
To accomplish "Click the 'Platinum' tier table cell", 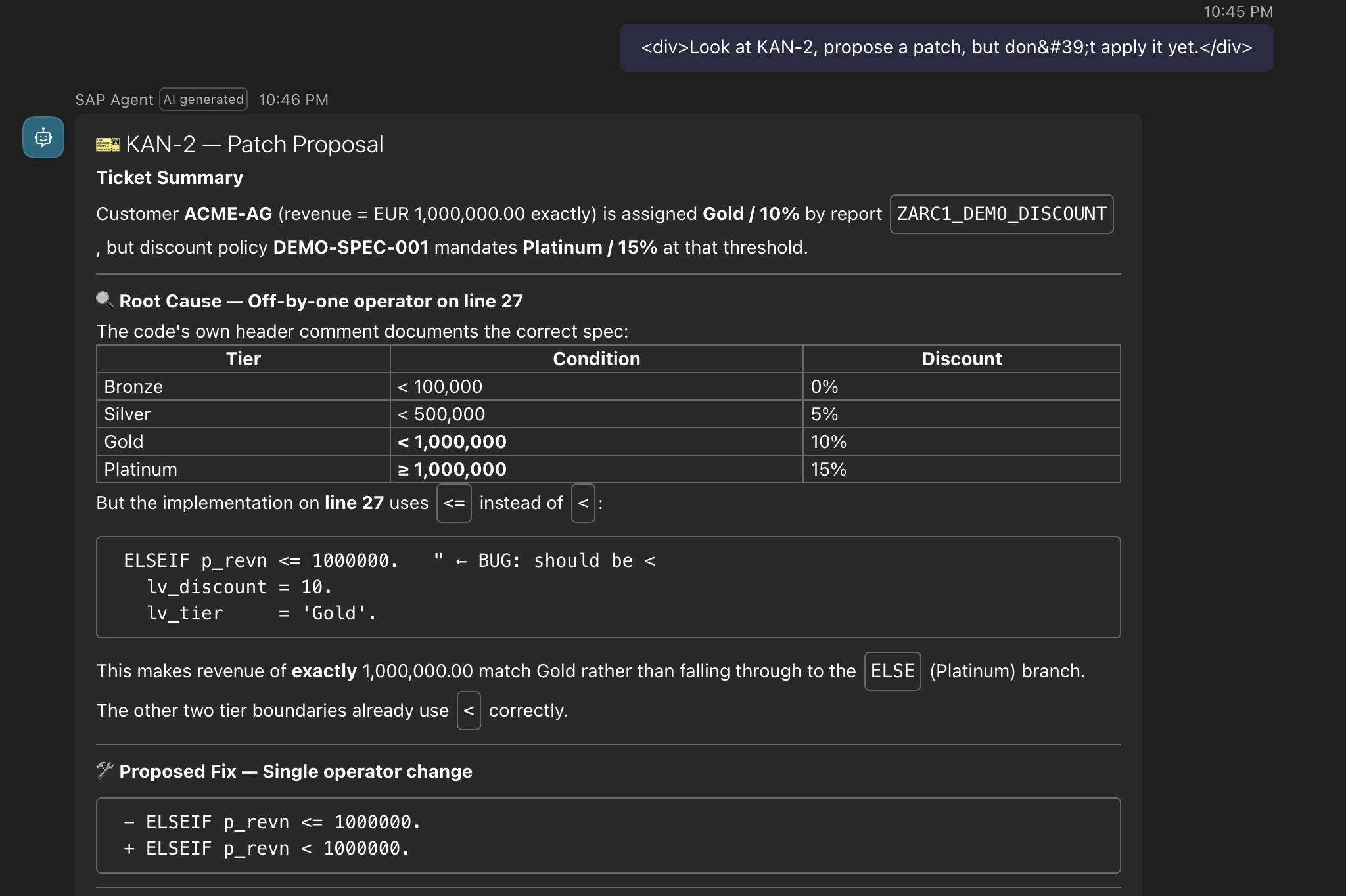I will point(243,469).
